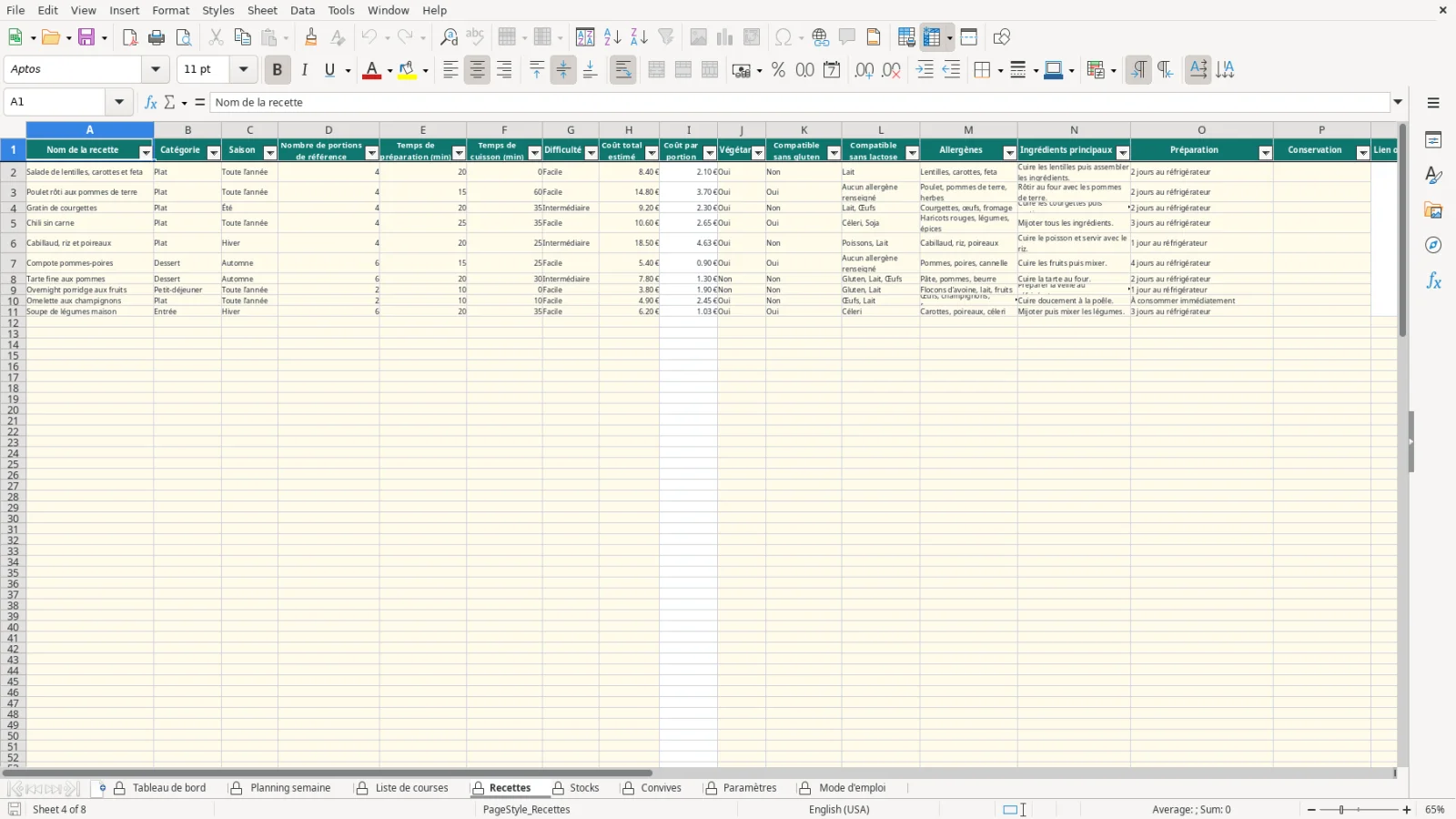Open filter dropdown for Allergènes column

pyautogui.click(x=1010, y=153)
